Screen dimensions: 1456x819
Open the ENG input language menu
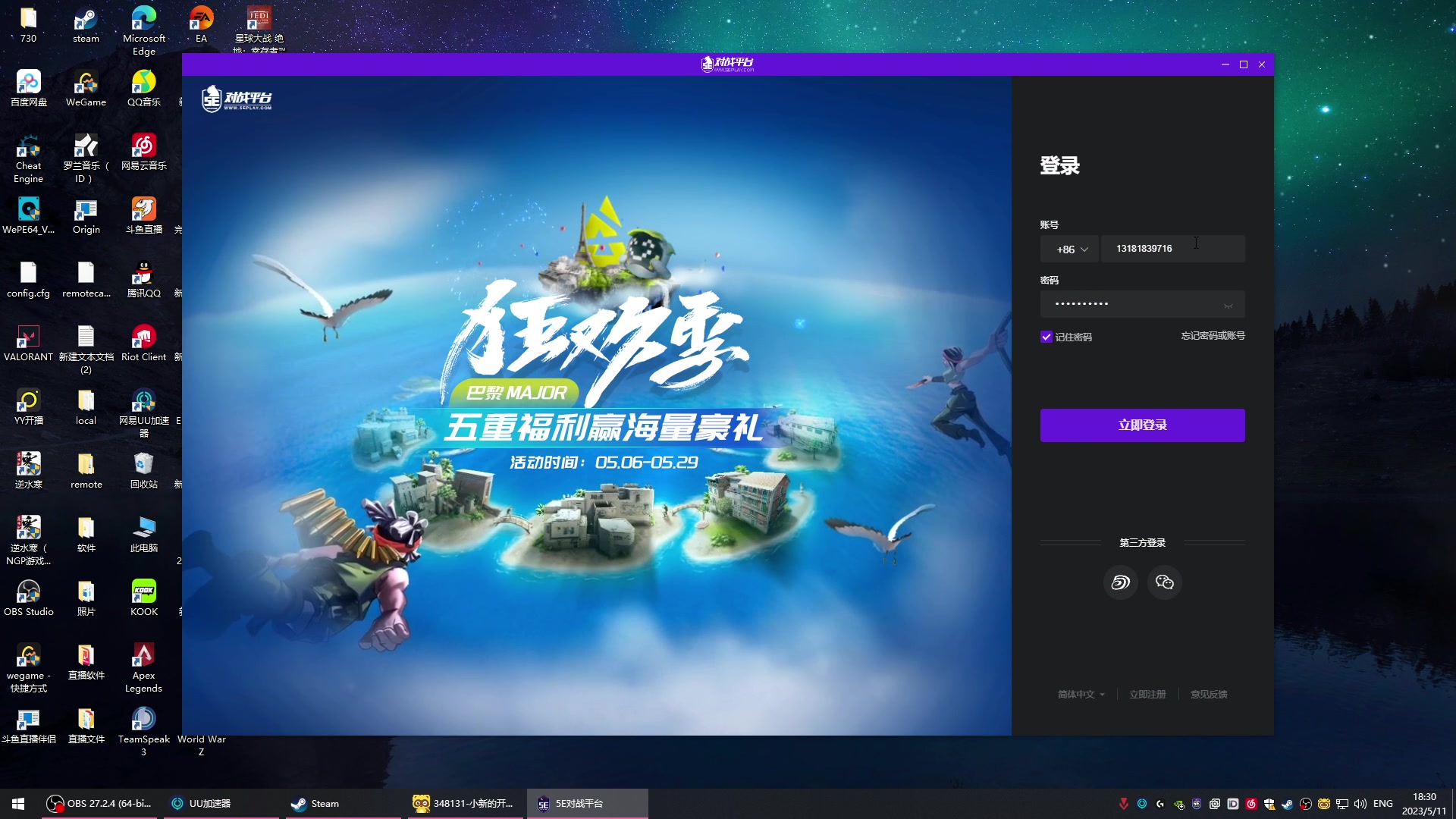point(1384,803)
